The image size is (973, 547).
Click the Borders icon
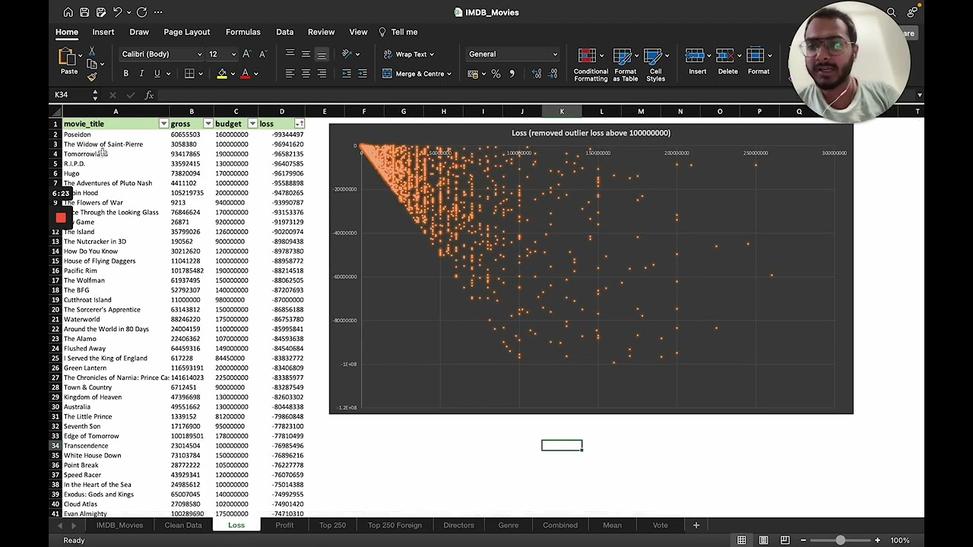[x=189, y=73]
